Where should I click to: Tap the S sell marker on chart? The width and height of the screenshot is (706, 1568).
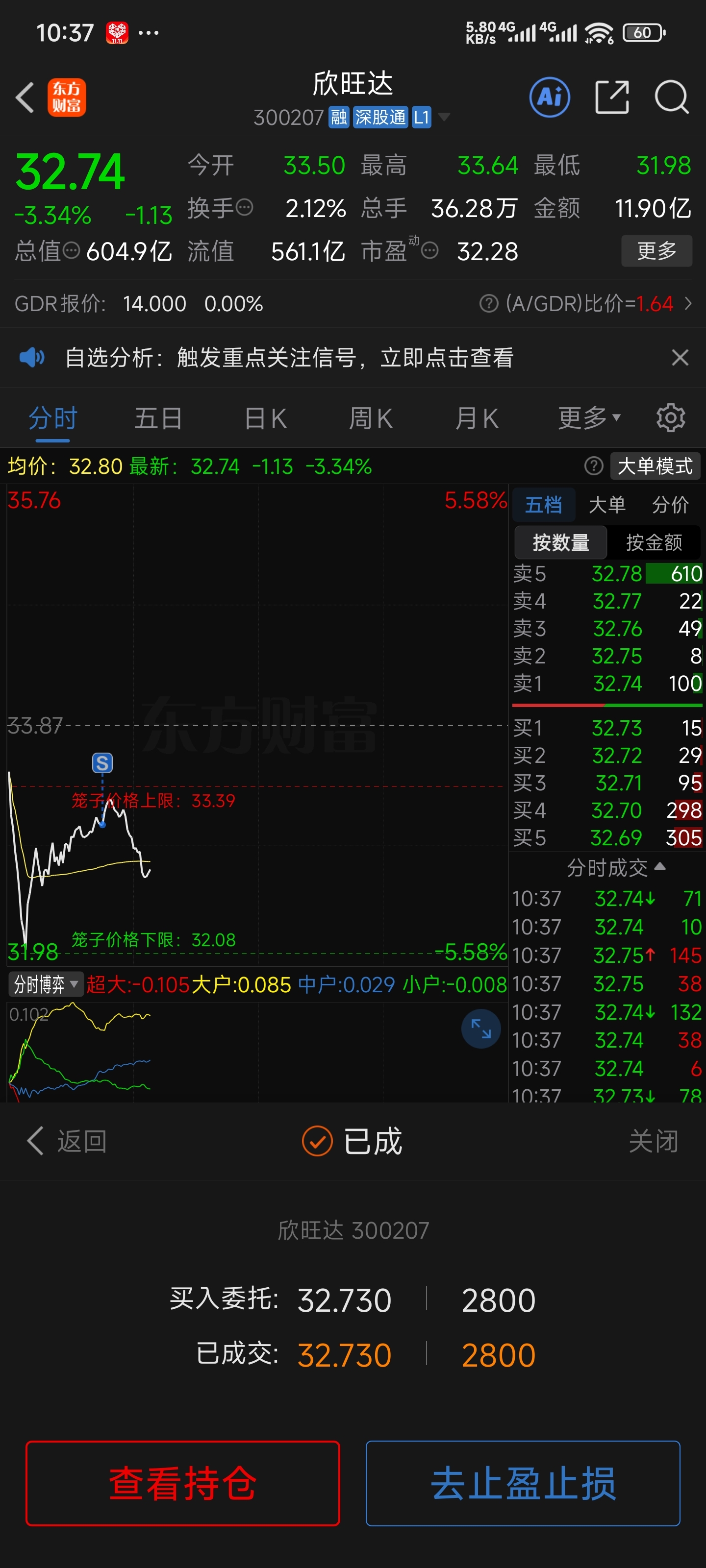(x=102, y=763)
